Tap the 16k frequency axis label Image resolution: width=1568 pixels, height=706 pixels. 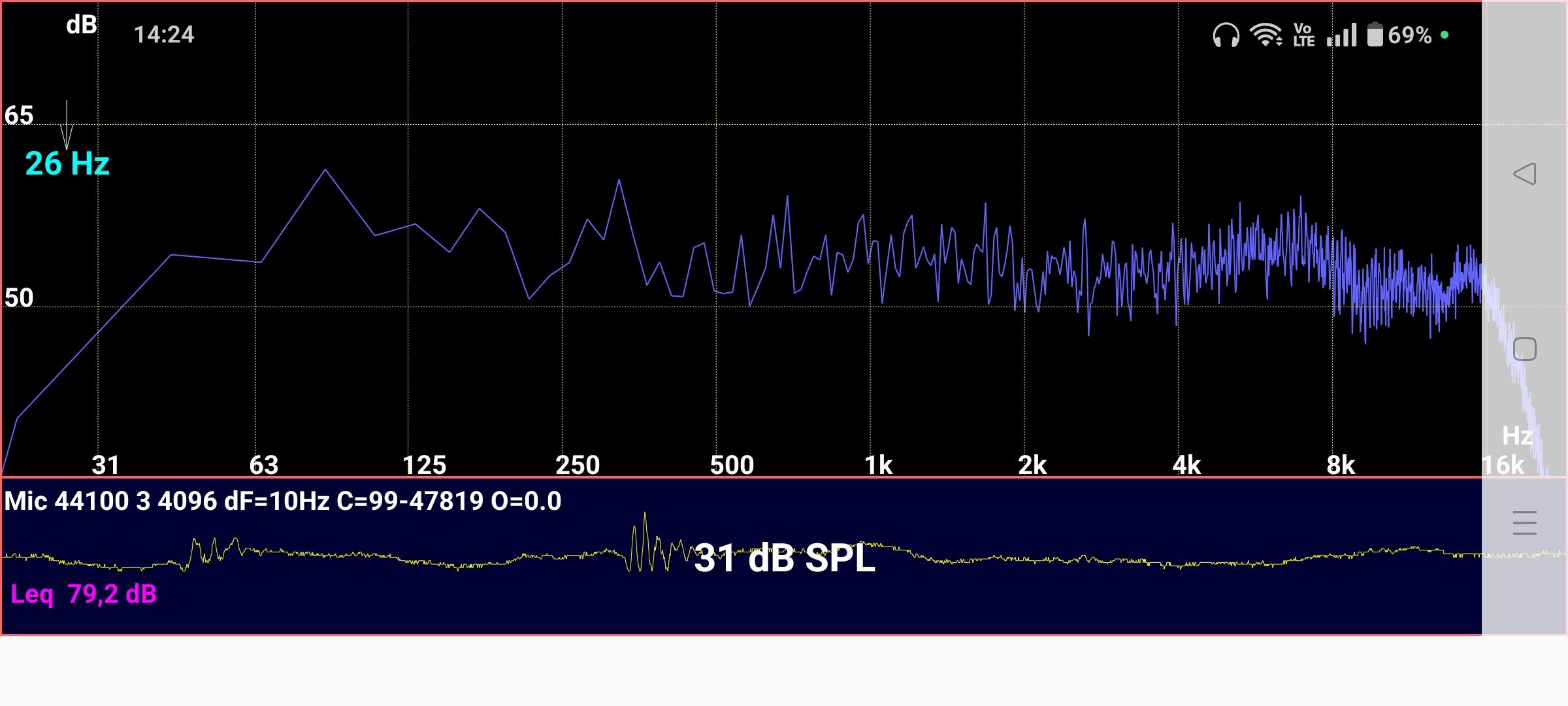pyautogui.click(x=1503, y=465)
